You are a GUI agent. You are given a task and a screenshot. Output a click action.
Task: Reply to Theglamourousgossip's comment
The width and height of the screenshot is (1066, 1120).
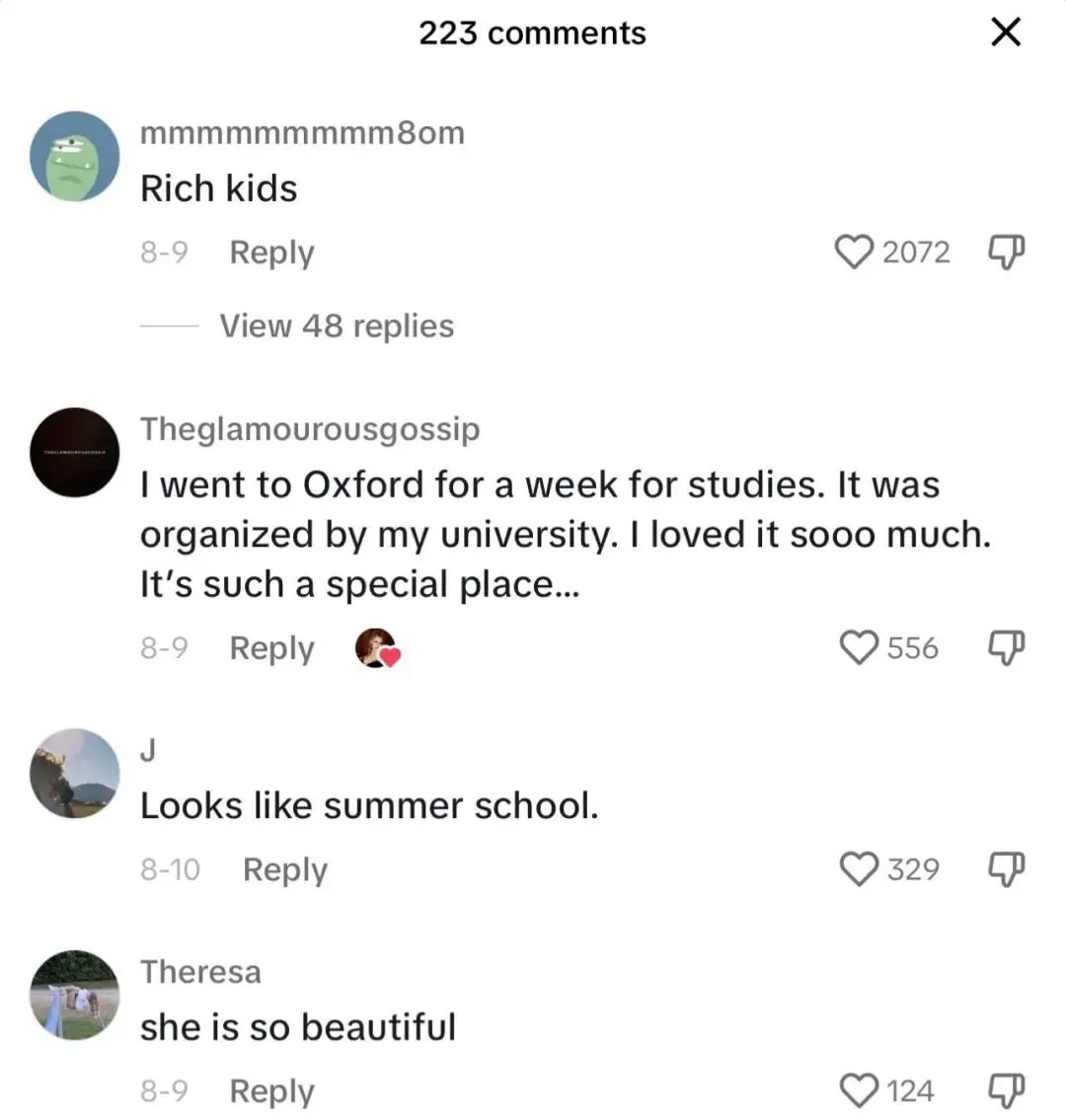coord(271,648)
